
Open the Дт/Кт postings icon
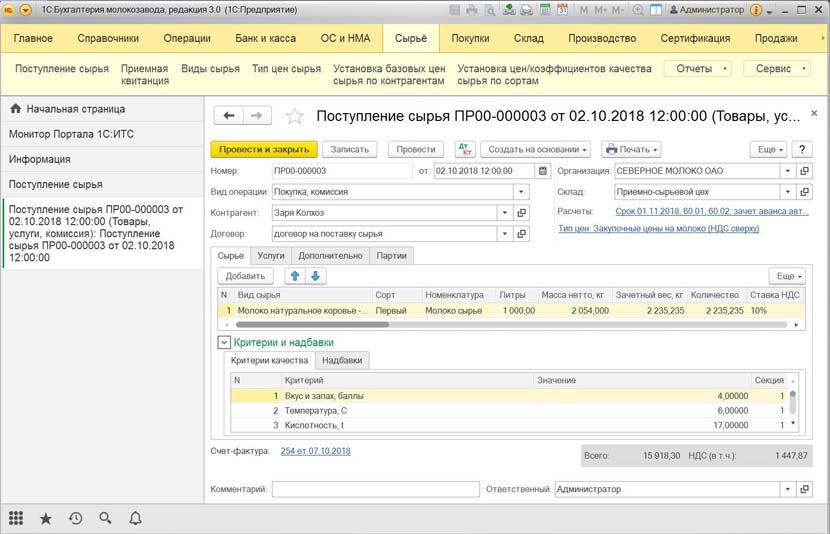pyautogui.click(x=464, y=149)
